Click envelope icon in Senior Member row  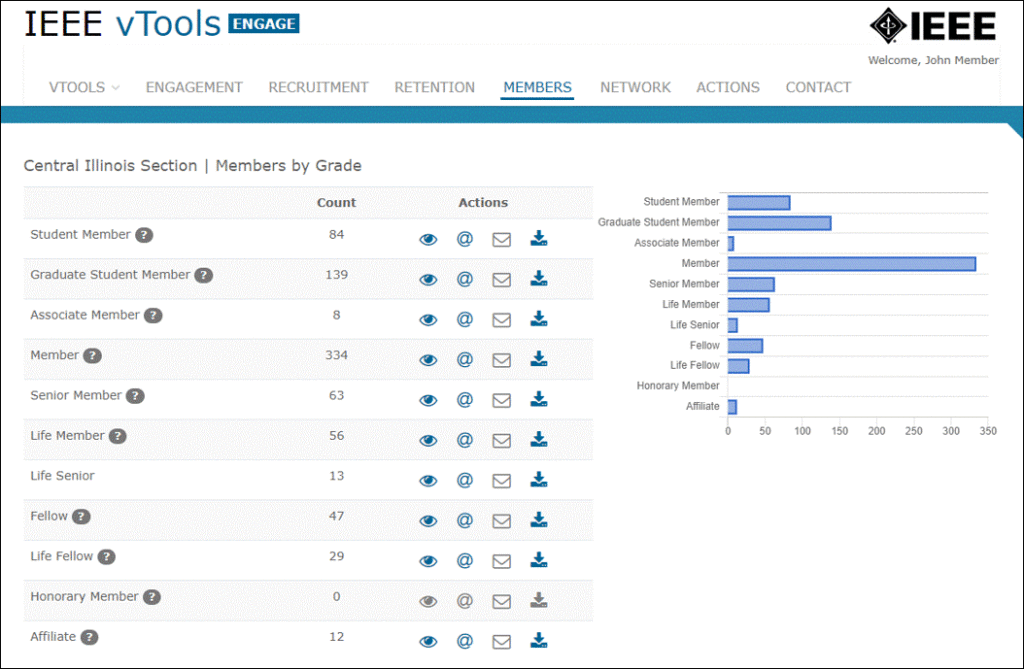(x=501, y=399)
